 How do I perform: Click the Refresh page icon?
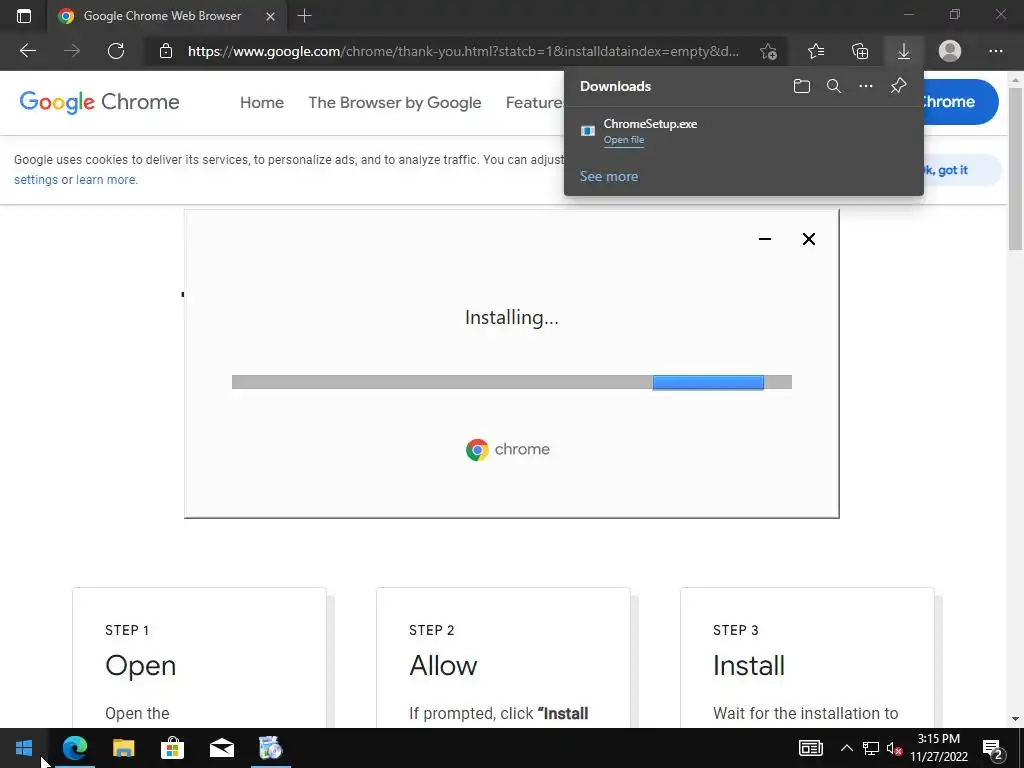[x=116, y=51]
